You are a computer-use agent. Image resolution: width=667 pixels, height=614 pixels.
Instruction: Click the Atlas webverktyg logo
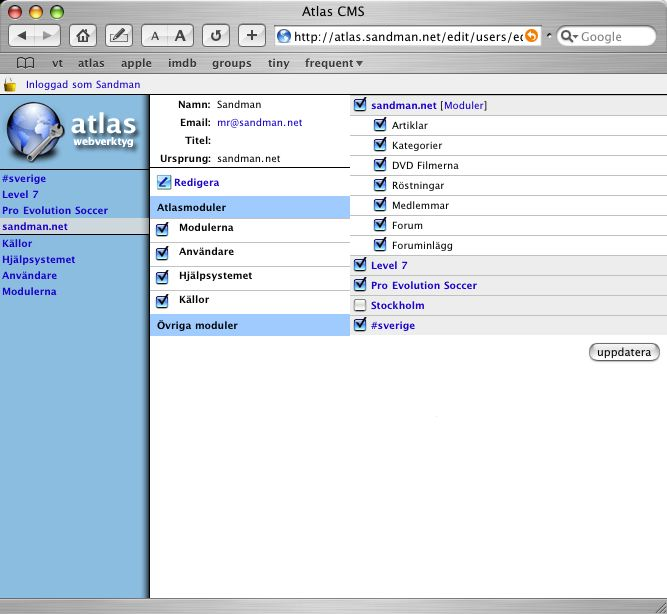74,133
